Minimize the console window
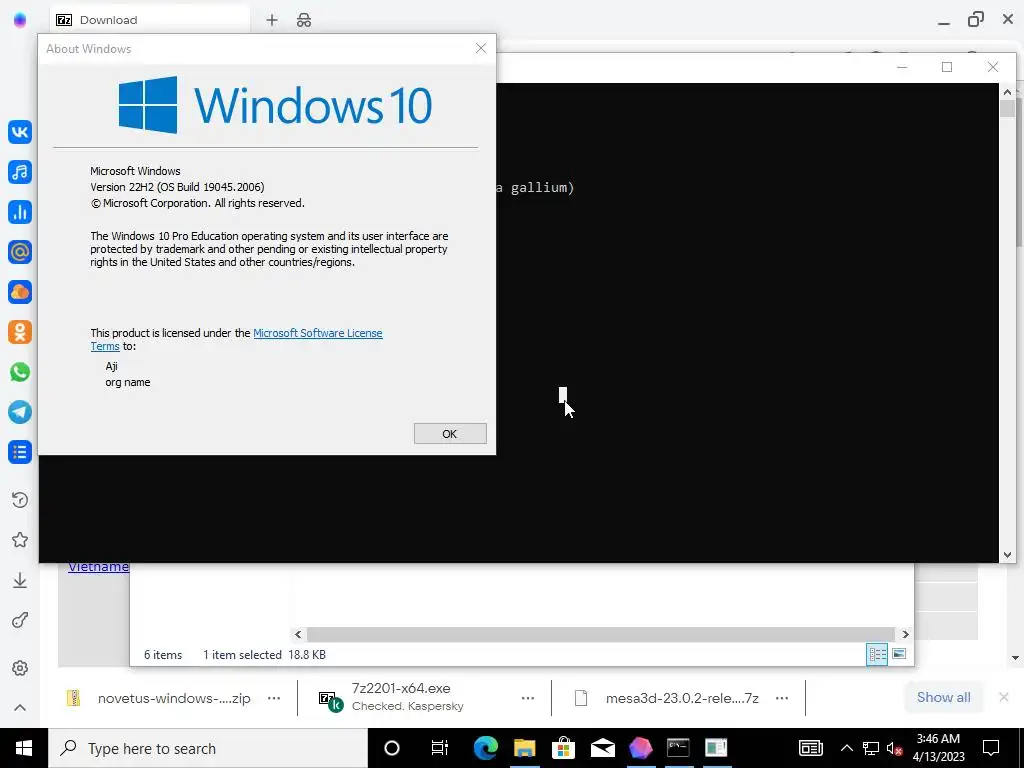1024x768 pixels. pos(902,67)
